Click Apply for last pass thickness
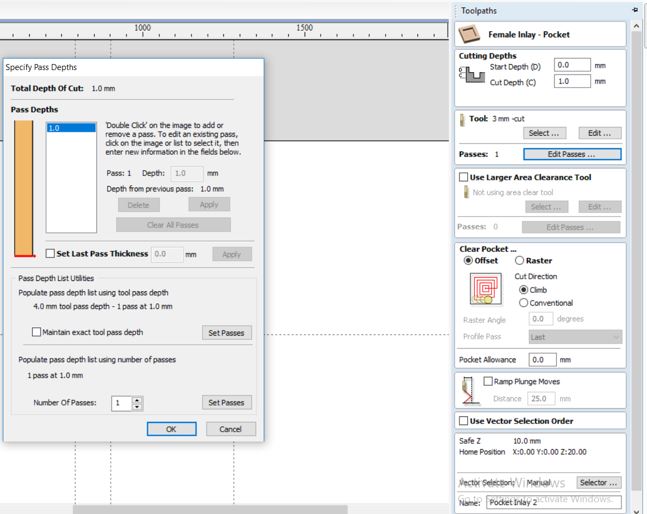 (232, 254)
